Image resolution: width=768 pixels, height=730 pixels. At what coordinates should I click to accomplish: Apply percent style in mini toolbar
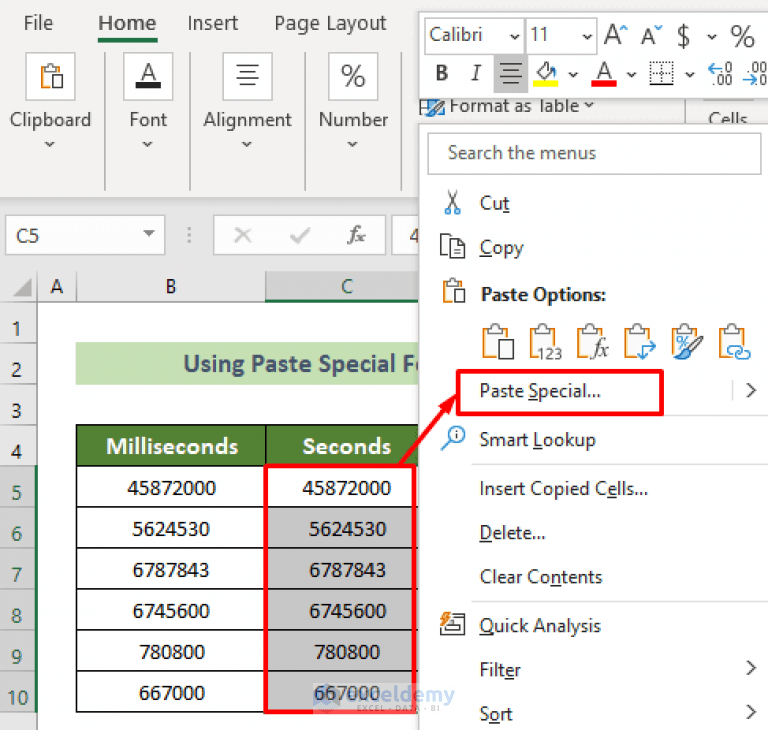click(742, 36)
